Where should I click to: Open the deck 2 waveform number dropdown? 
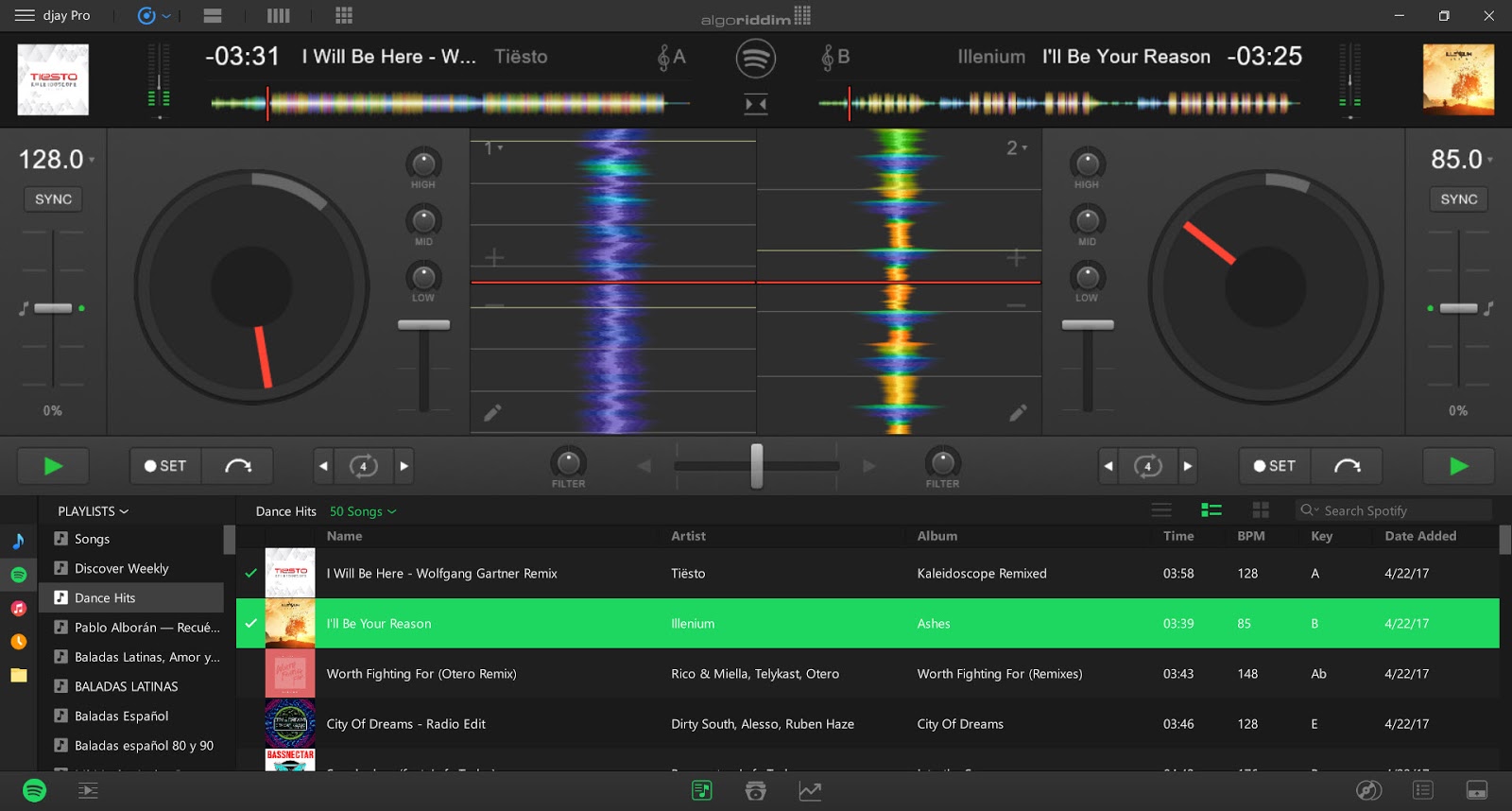(x=1017, y=148)
